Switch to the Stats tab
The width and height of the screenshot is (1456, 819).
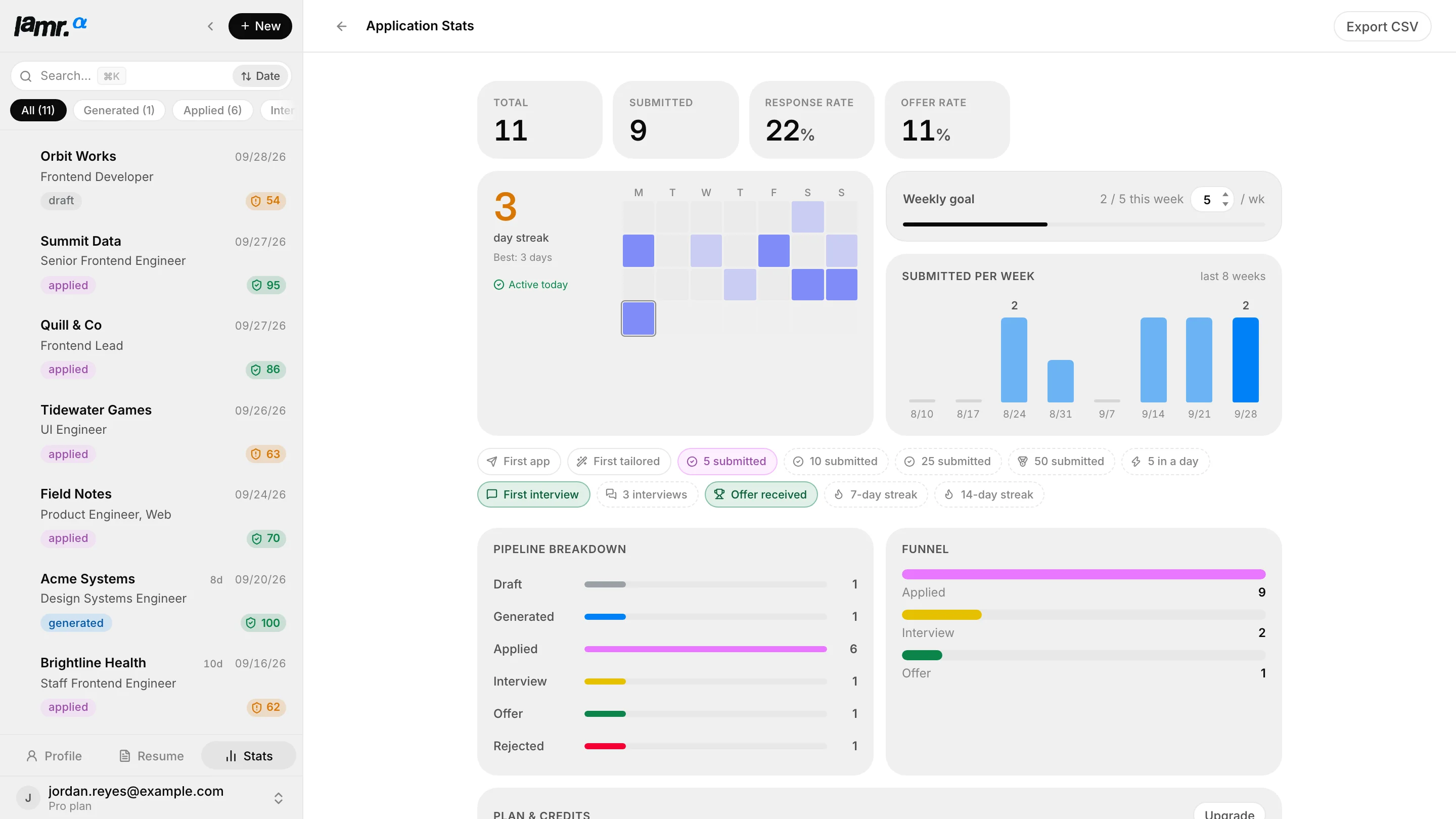click(x=249, y=756)
